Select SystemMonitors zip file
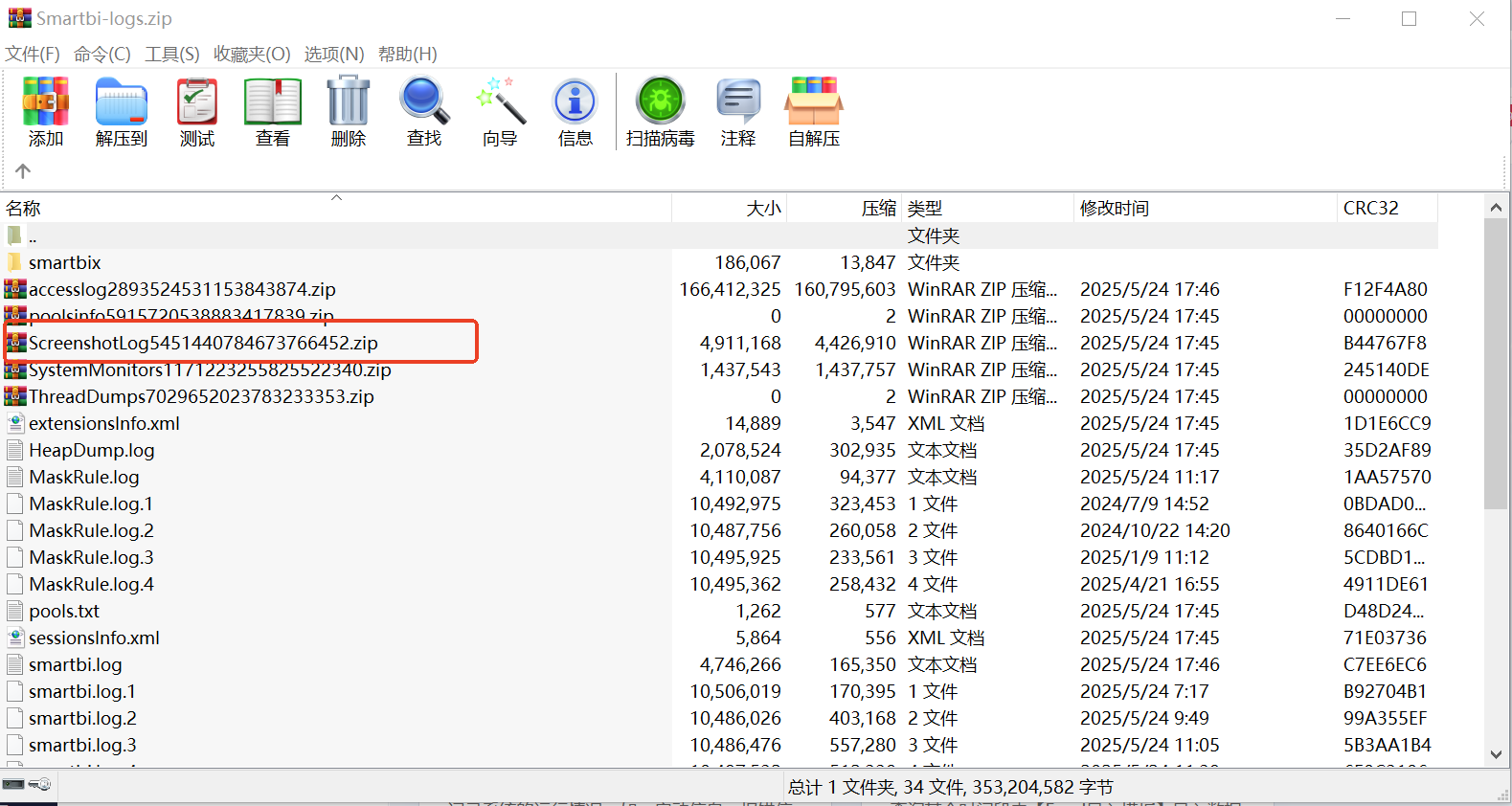This screenshot has height=806, width=1512. tap(210, 369)
